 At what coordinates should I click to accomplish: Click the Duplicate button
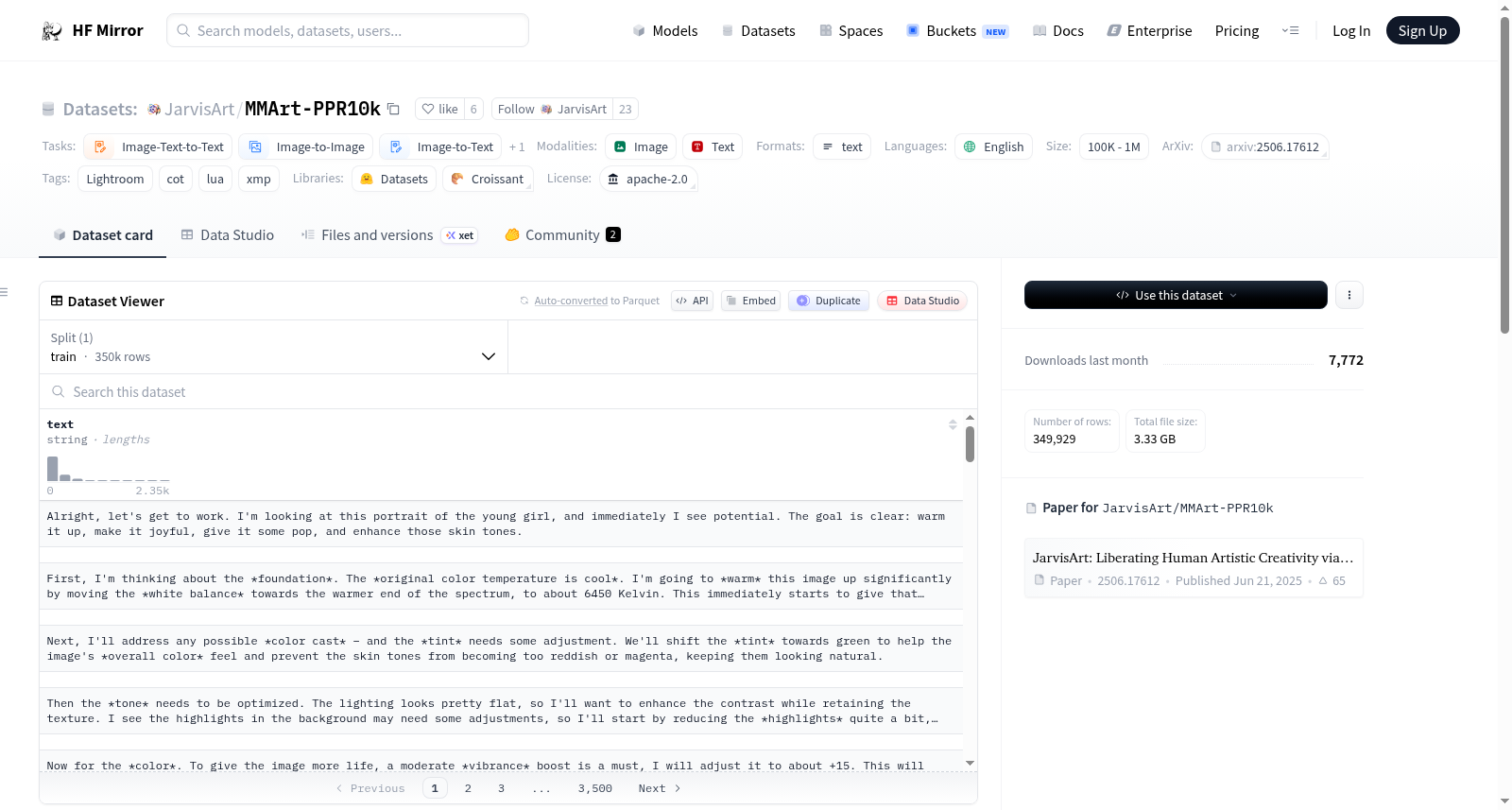click(829, 301)
